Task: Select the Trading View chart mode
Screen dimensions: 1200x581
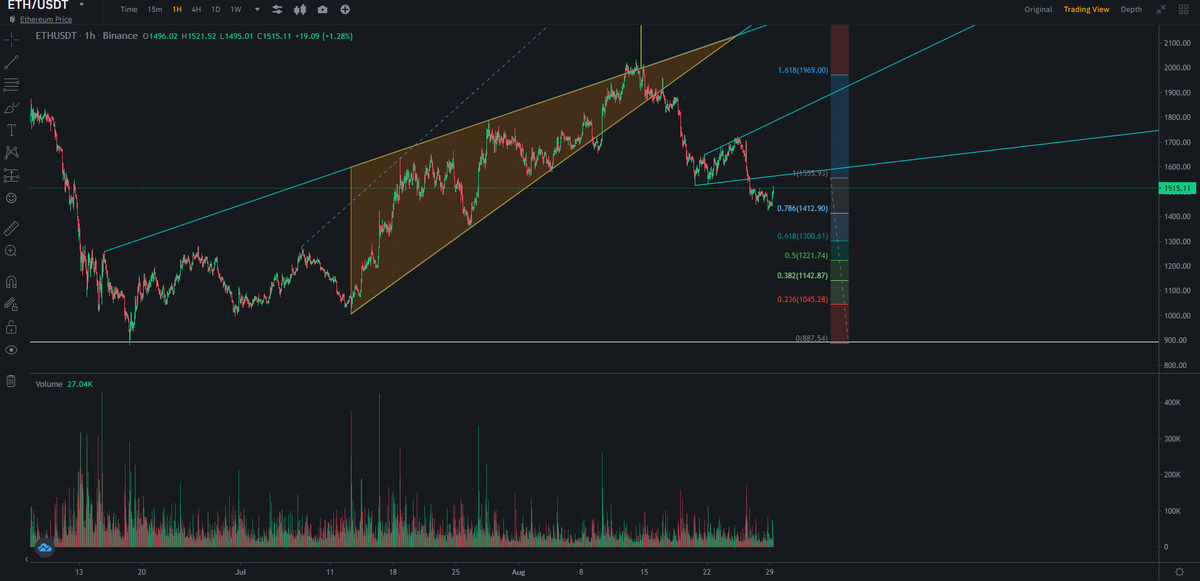Action: [1086, 9]
